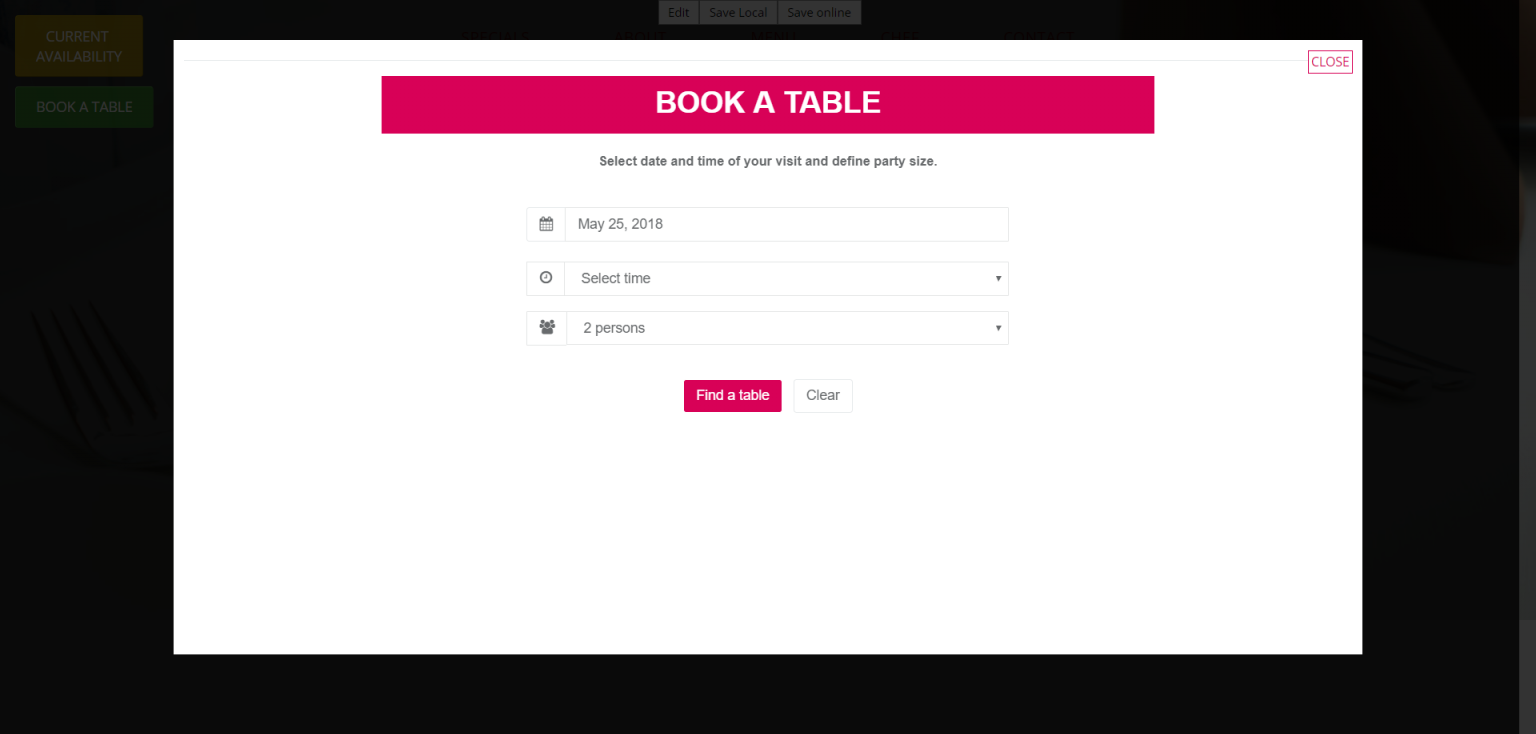Close the booking dialog using CLOSE
The height and width of the screenshot is (734, 1536).
[x=1330, y=62]
